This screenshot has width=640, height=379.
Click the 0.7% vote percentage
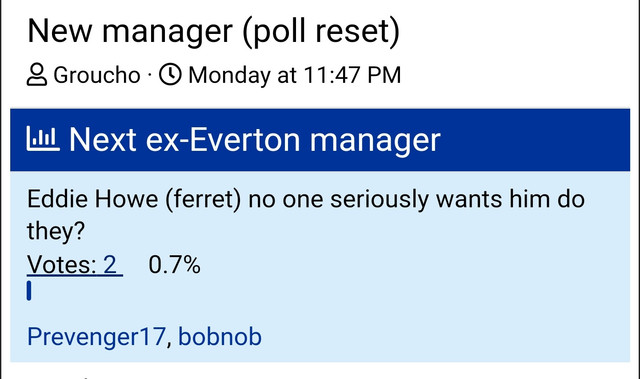click(x=174, y=265)
